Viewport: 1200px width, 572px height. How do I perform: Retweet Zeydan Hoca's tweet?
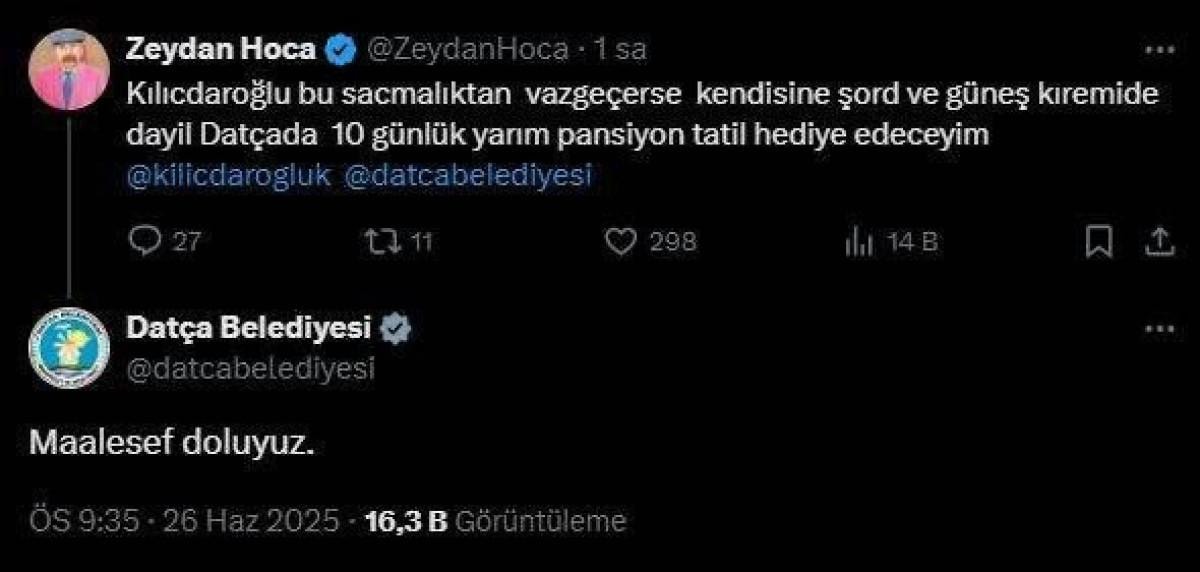tap(379, 241)
